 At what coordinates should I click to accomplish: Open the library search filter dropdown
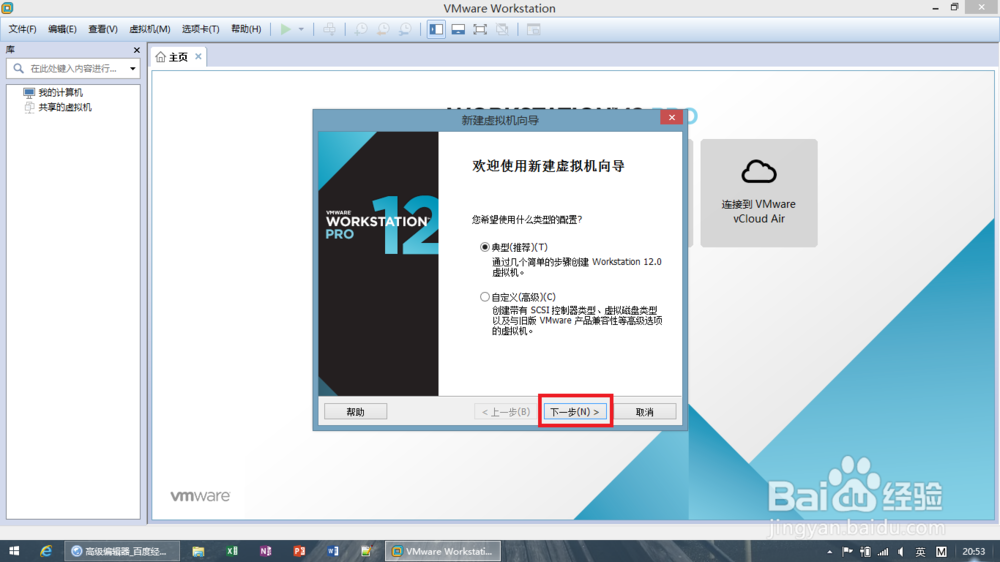(133, 68)
